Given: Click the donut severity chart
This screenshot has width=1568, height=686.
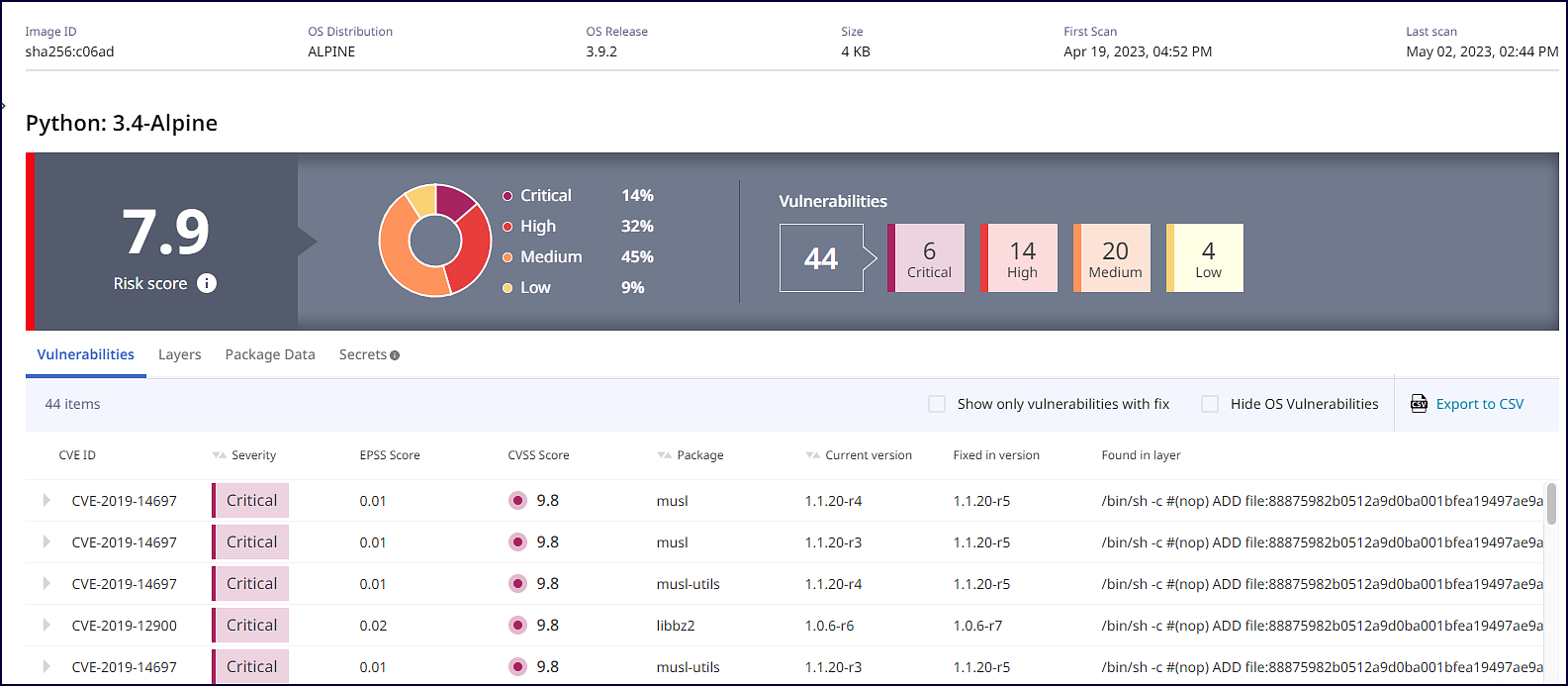Looking at the screenshot, I should (x=435, y=241).
